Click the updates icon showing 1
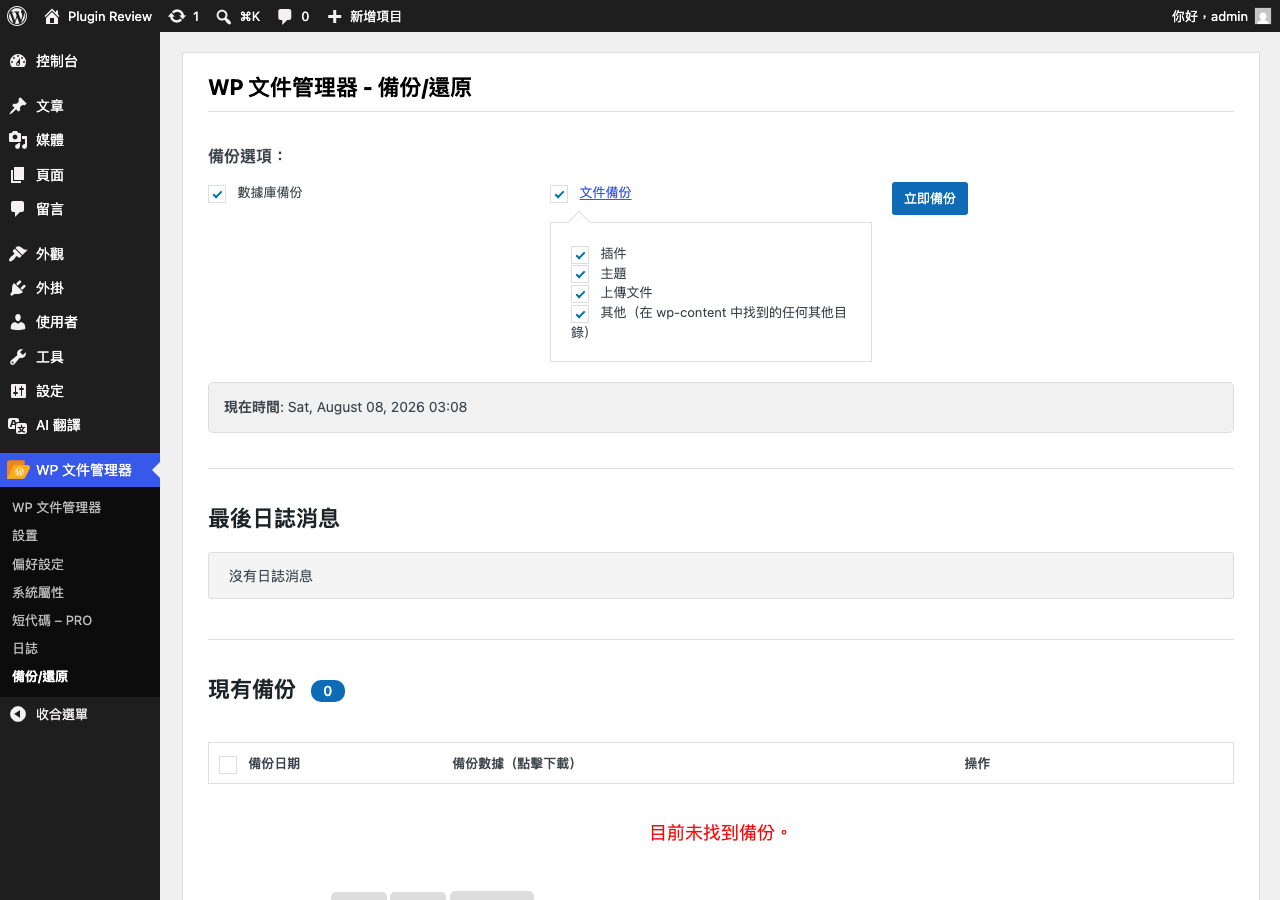The height and width of the screenshot is (900, 1280). pos(177,16)
